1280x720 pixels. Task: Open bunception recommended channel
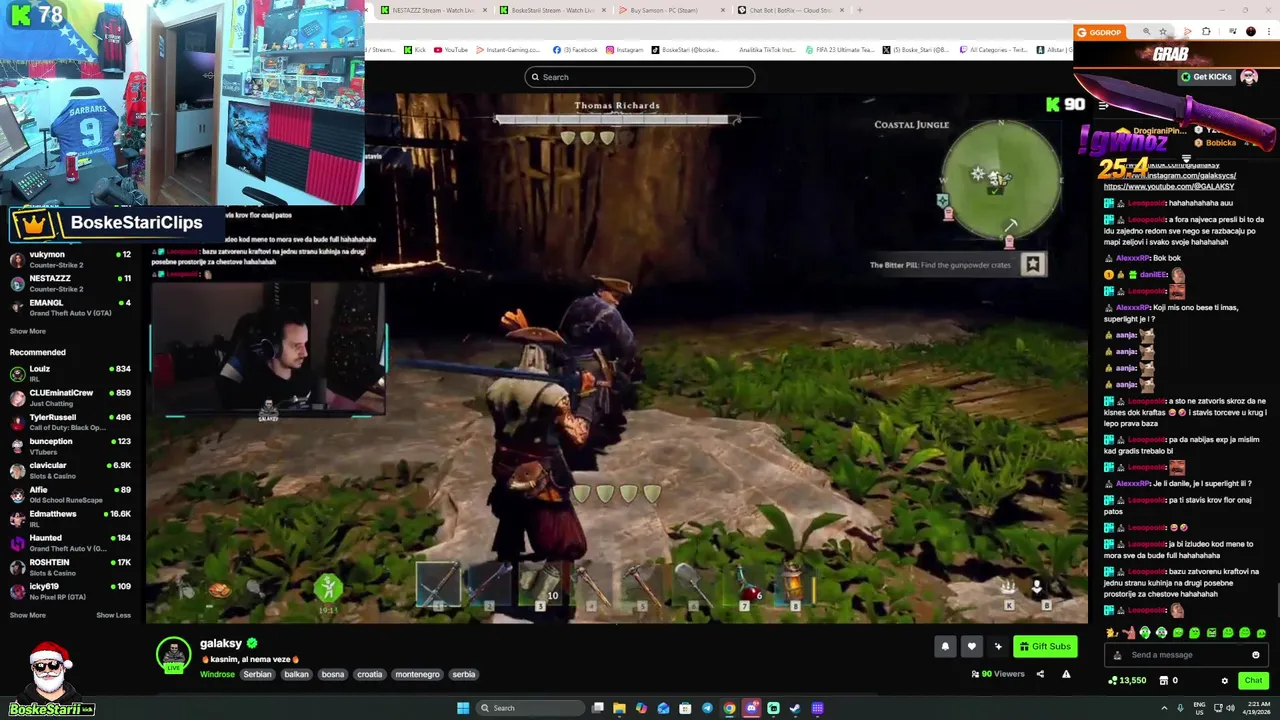70,445
